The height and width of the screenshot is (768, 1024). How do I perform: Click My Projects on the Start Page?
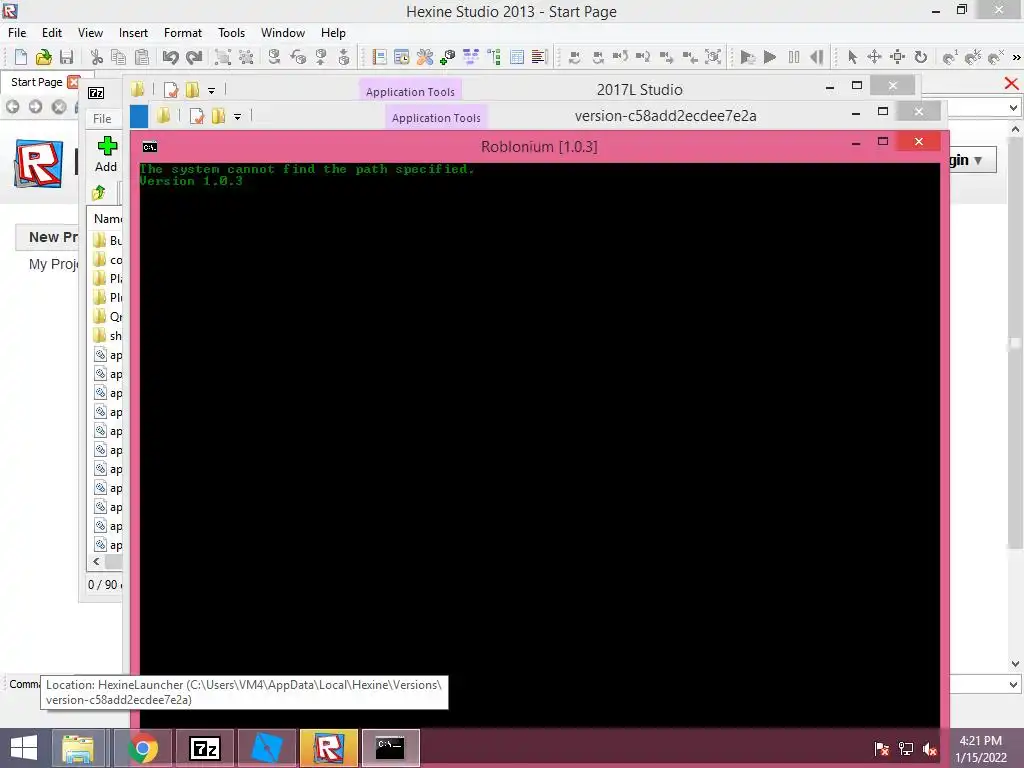pyautogui.click(x=54, y=264)
